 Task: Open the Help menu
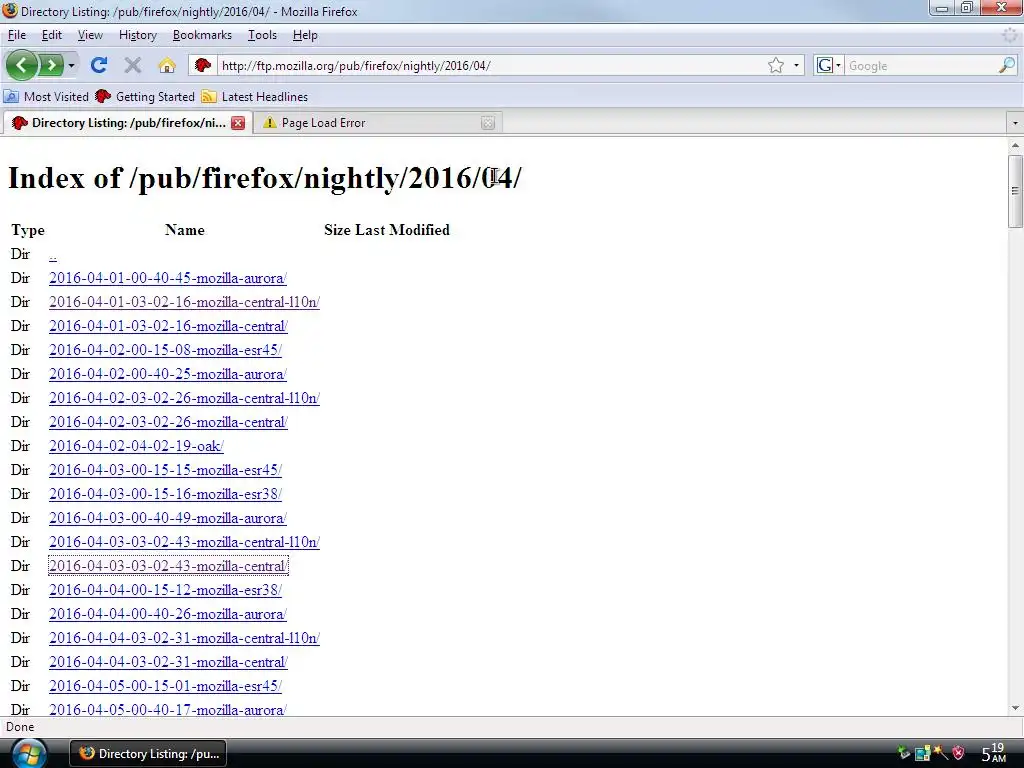click(305, 35)
